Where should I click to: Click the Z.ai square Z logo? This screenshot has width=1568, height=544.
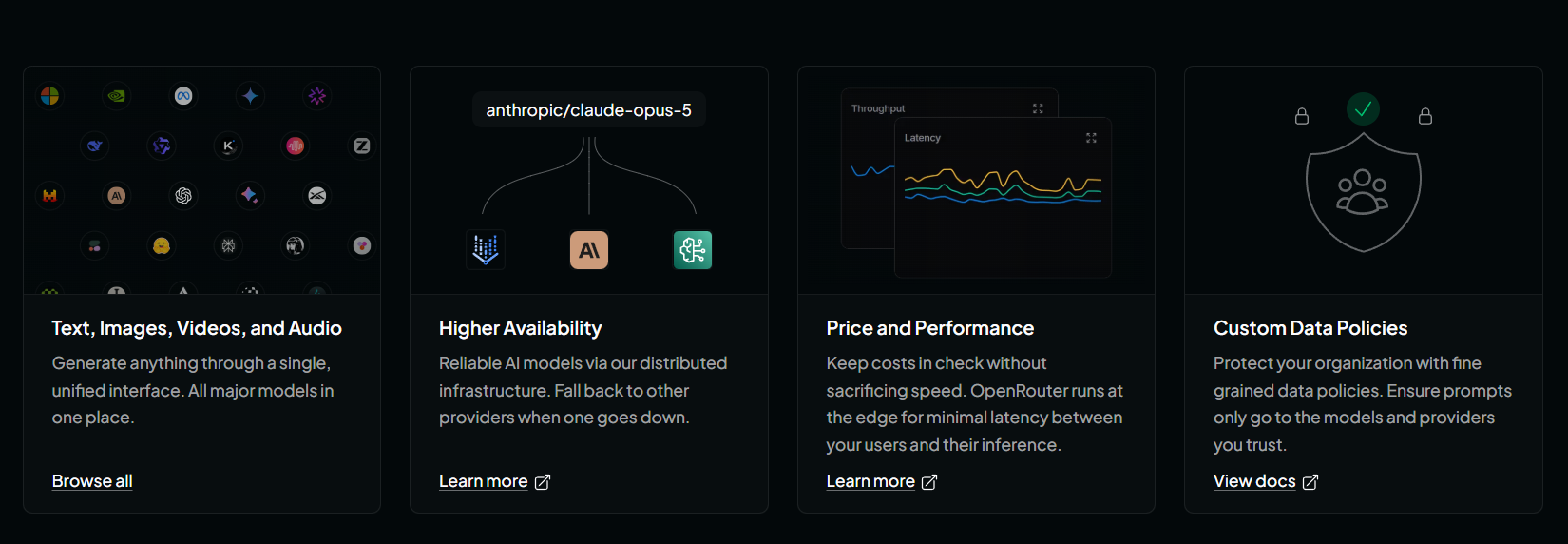[x=362, y=146]
